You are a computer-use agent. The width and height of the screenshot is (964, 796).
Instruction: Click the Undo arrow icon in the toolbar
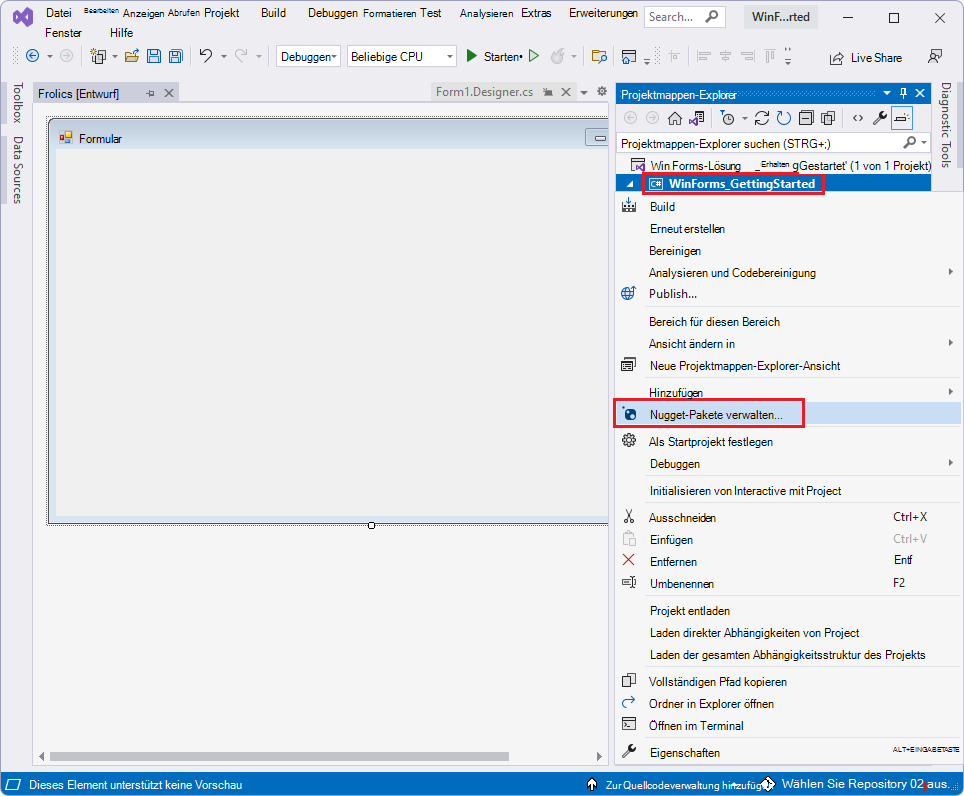pyautogui.click(x=206, y=57)
